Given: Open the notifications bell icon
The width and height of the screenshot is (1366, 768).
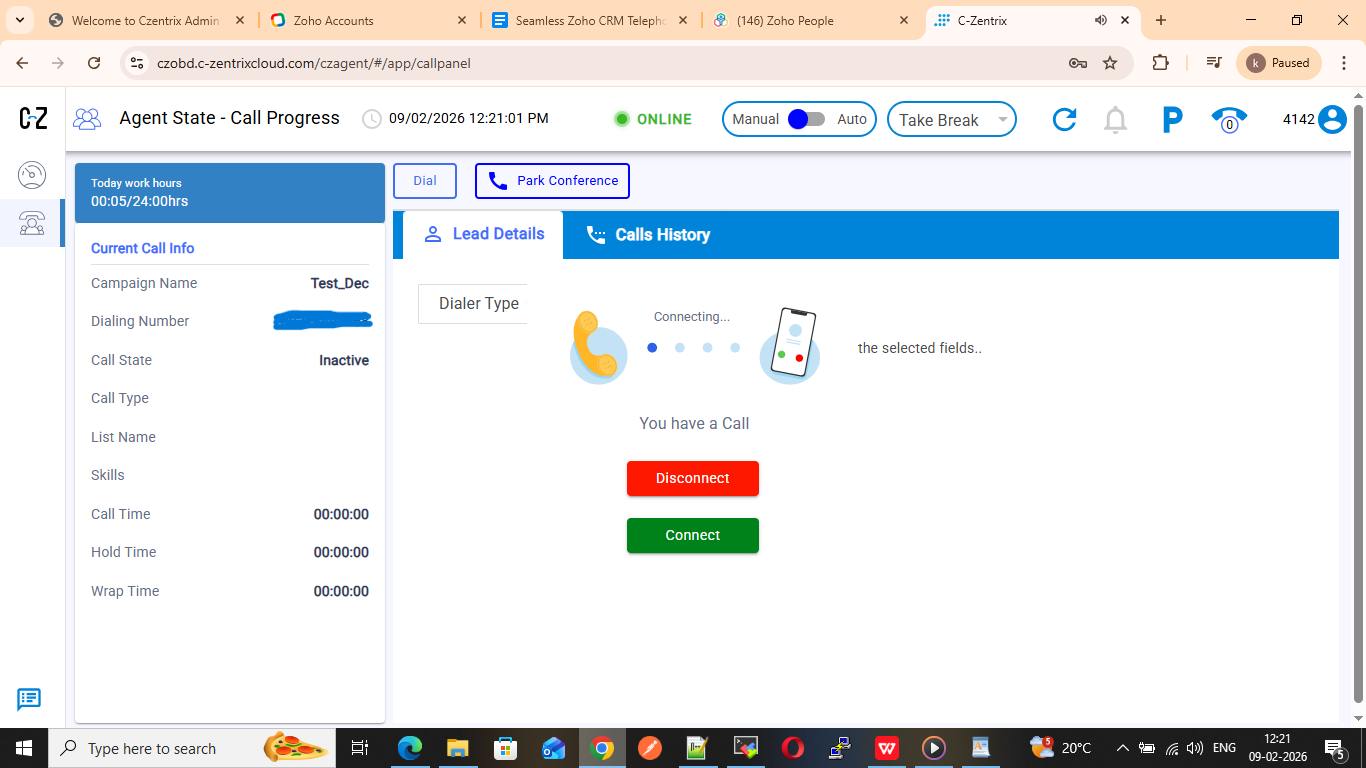Looking at the screenshot, I should pos(1115,120).
